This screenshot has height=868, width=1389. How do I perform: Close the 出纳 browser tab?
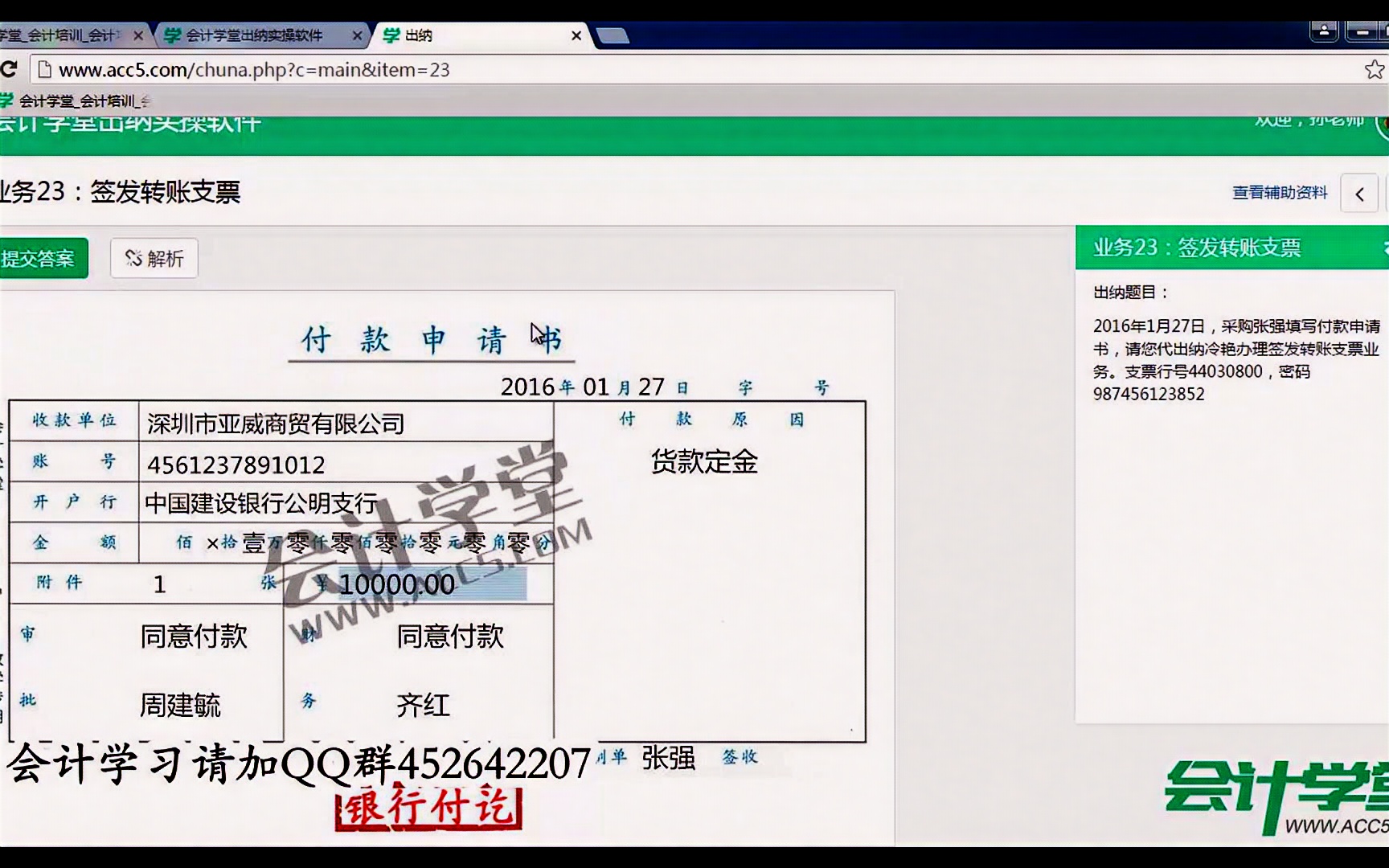(576, 35)
